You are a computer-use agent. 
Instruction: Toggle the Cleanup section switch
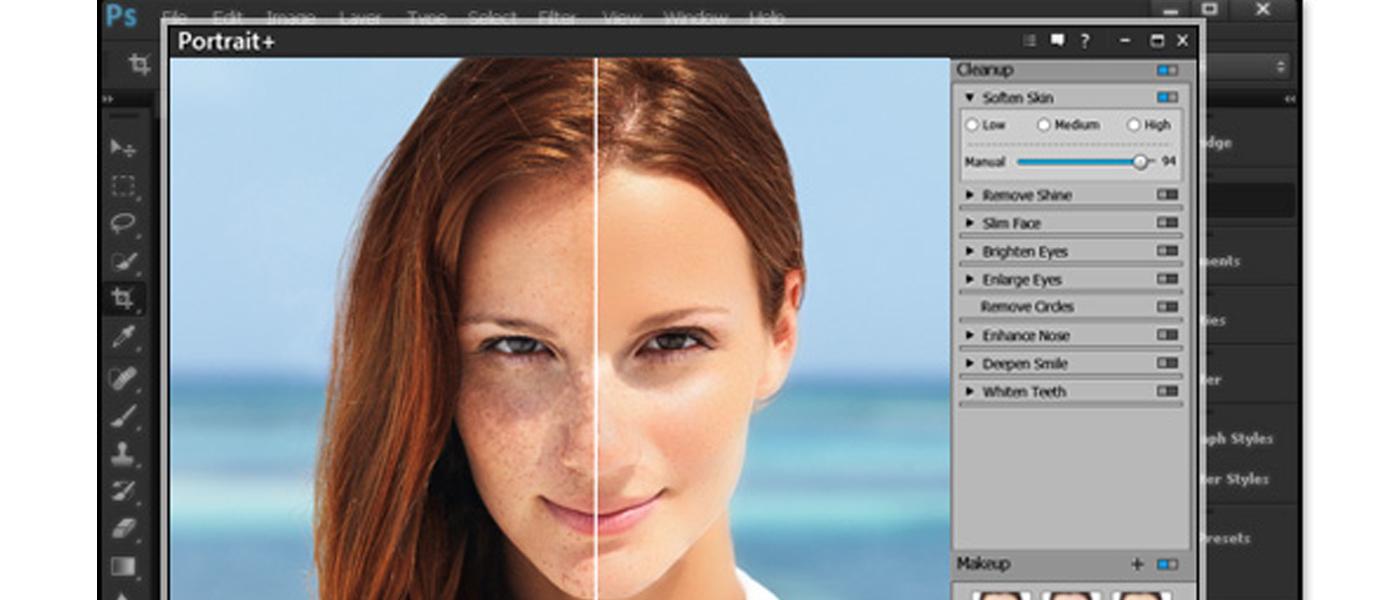point(1167,71)
